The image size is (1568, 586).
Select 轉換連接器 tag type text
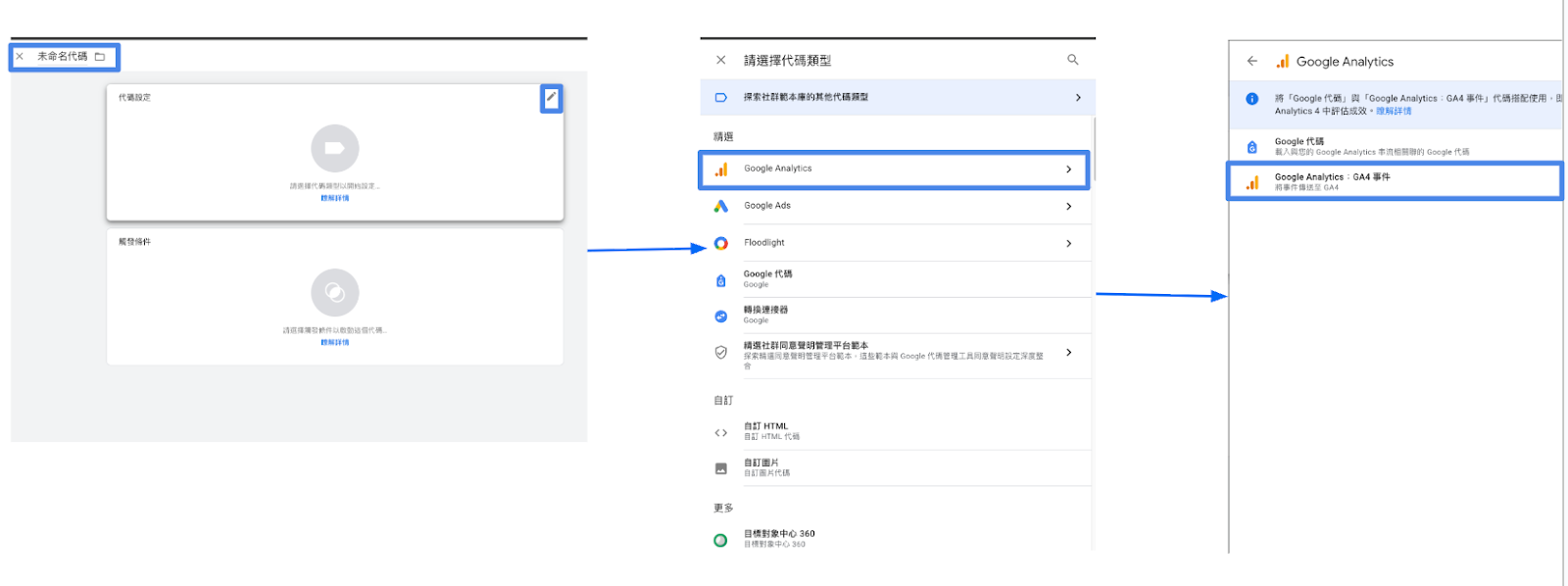point(766,310)
